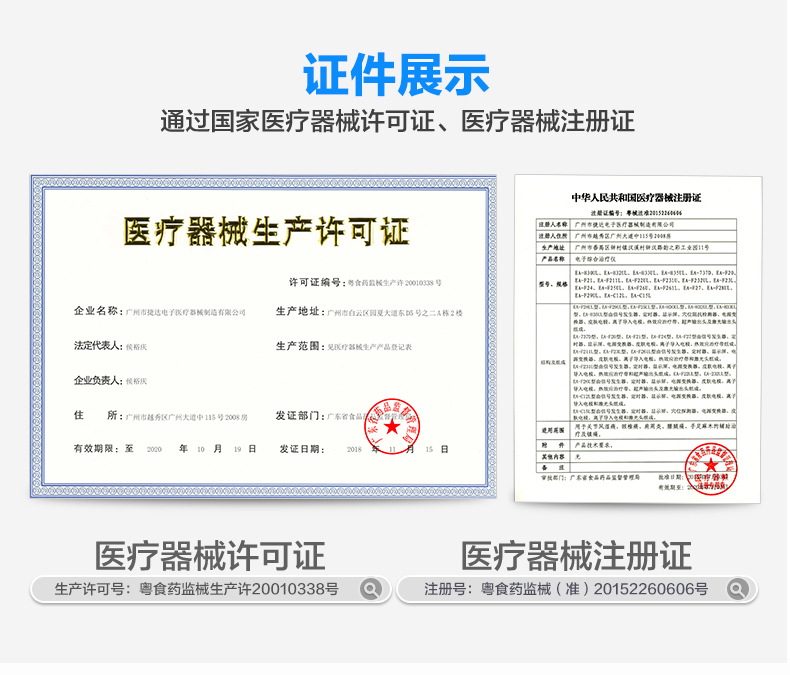Click the magnifier icon beside 注册号
This screenshot has height=675, width=790.
(738, 589)
